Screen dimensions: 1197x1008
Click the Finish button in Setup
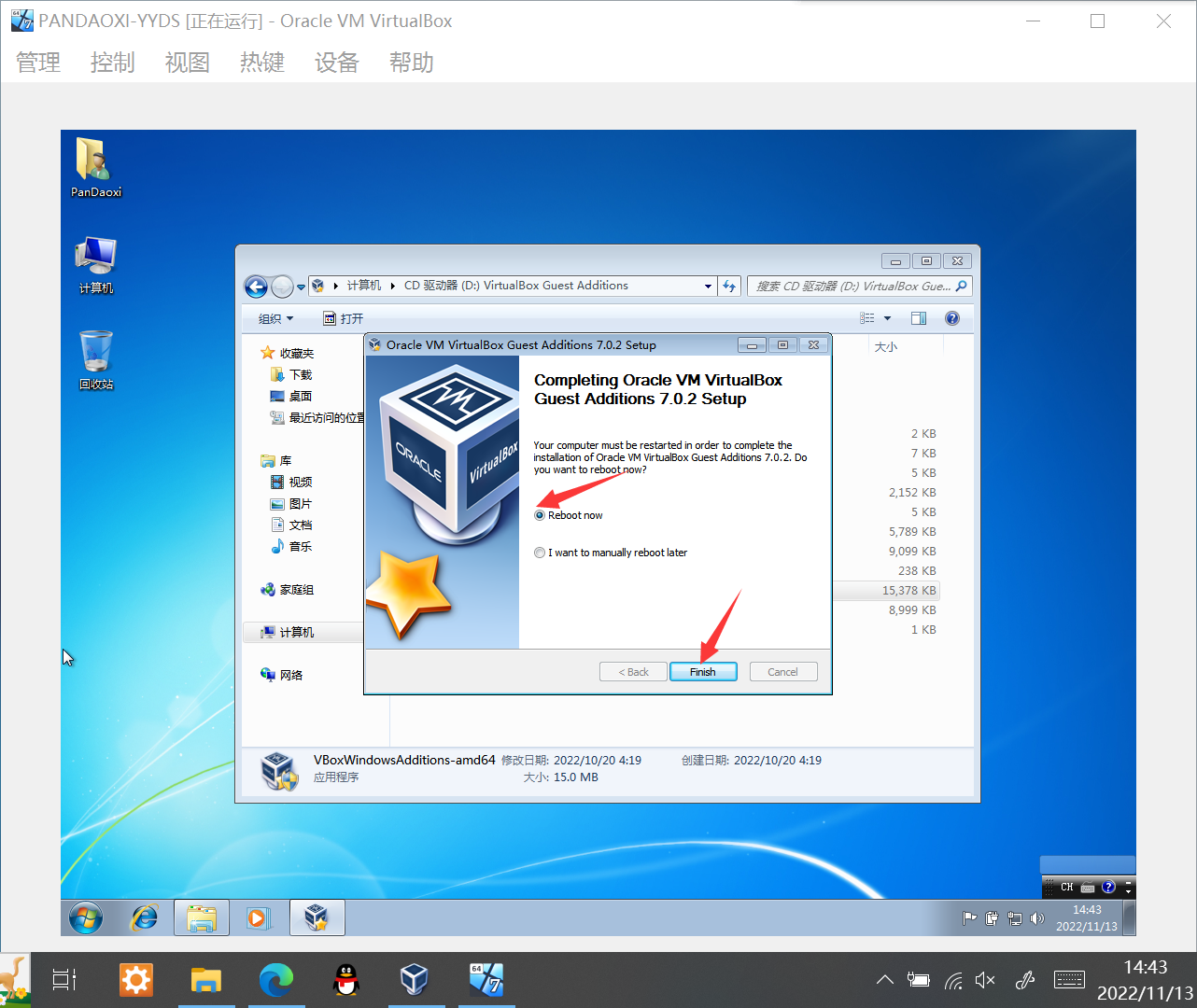click(x=703, y=672)
